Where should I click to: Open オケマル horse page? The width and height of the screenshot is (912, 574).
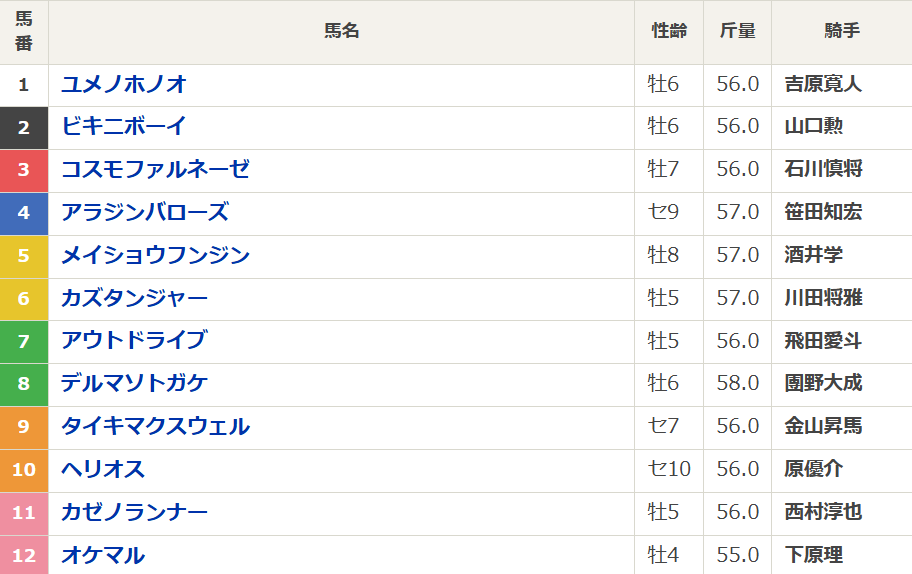[x=103, y=555]
